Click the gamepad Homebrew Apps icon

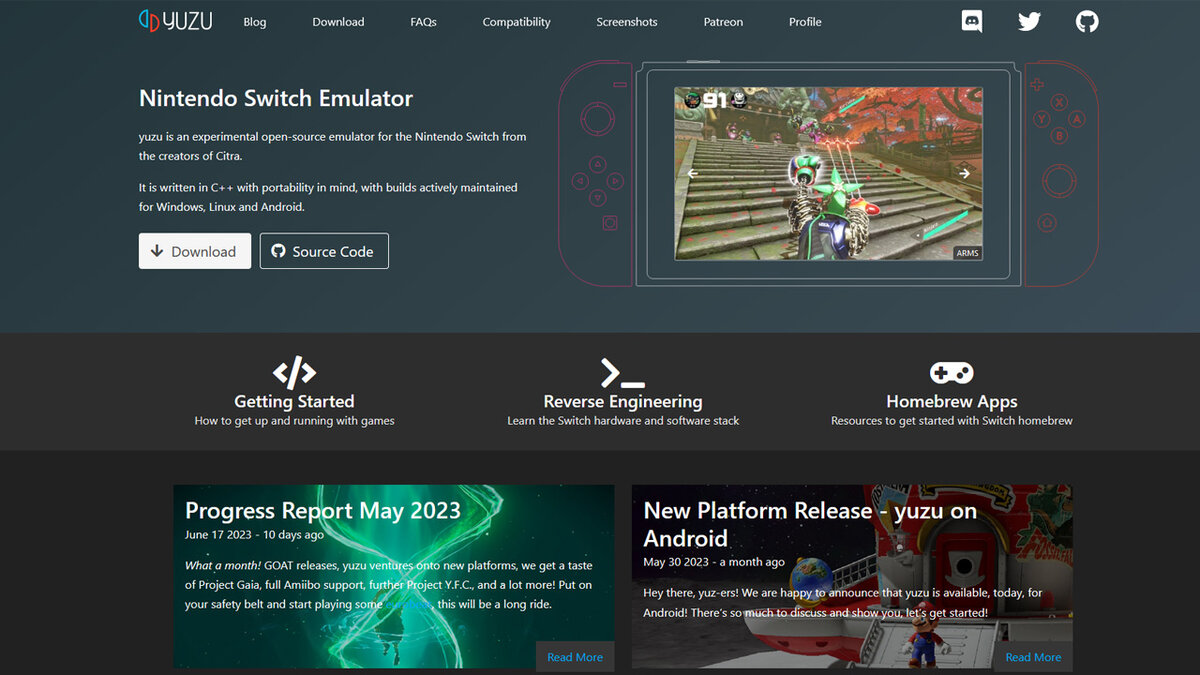951,373
